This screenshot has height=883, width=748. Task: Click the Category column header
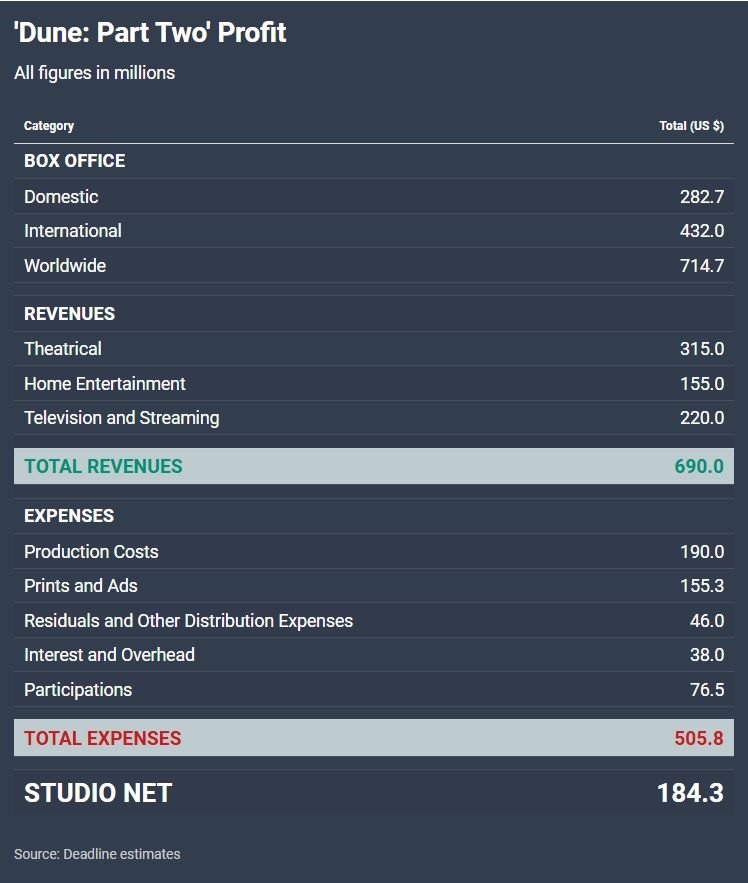[49, 126]
